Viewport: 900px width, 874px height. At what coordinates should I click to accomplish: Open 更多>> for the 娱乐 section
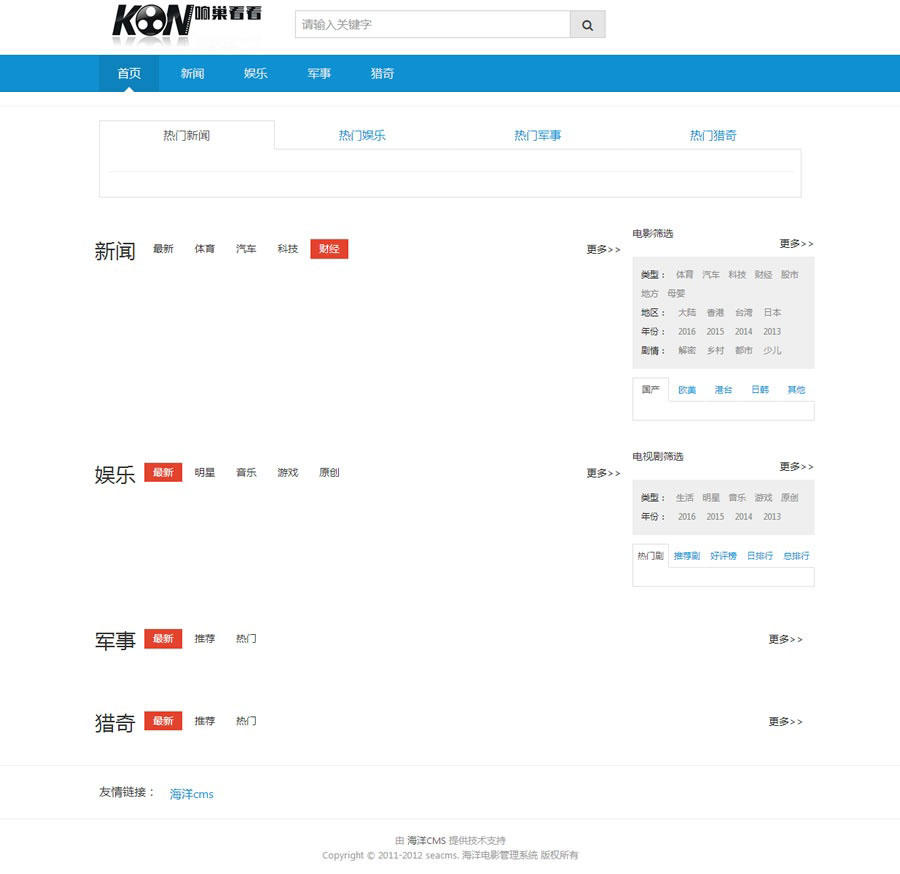[x=603, y=473]
